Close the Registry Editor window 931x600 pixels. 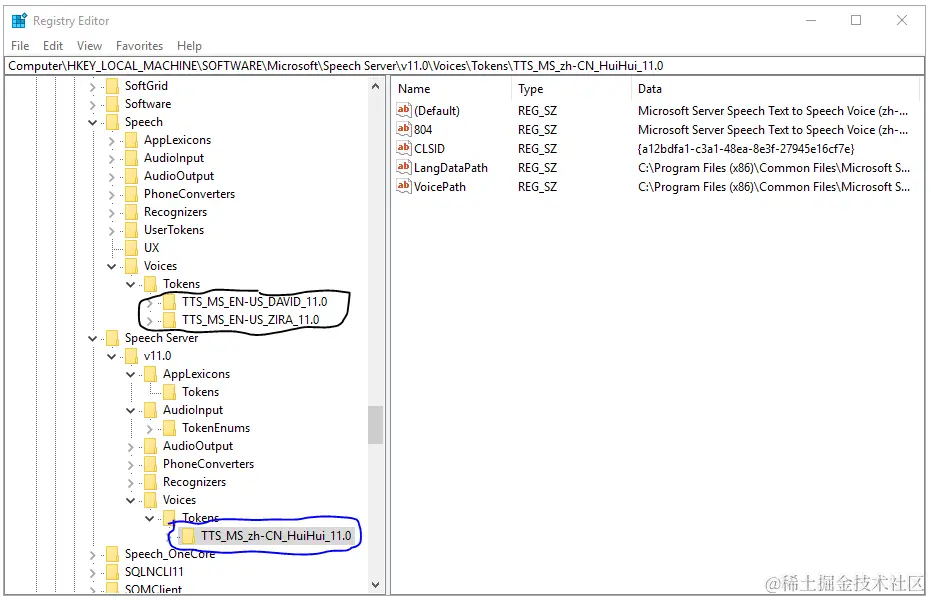pyautogui.click(x=902, y=20)
